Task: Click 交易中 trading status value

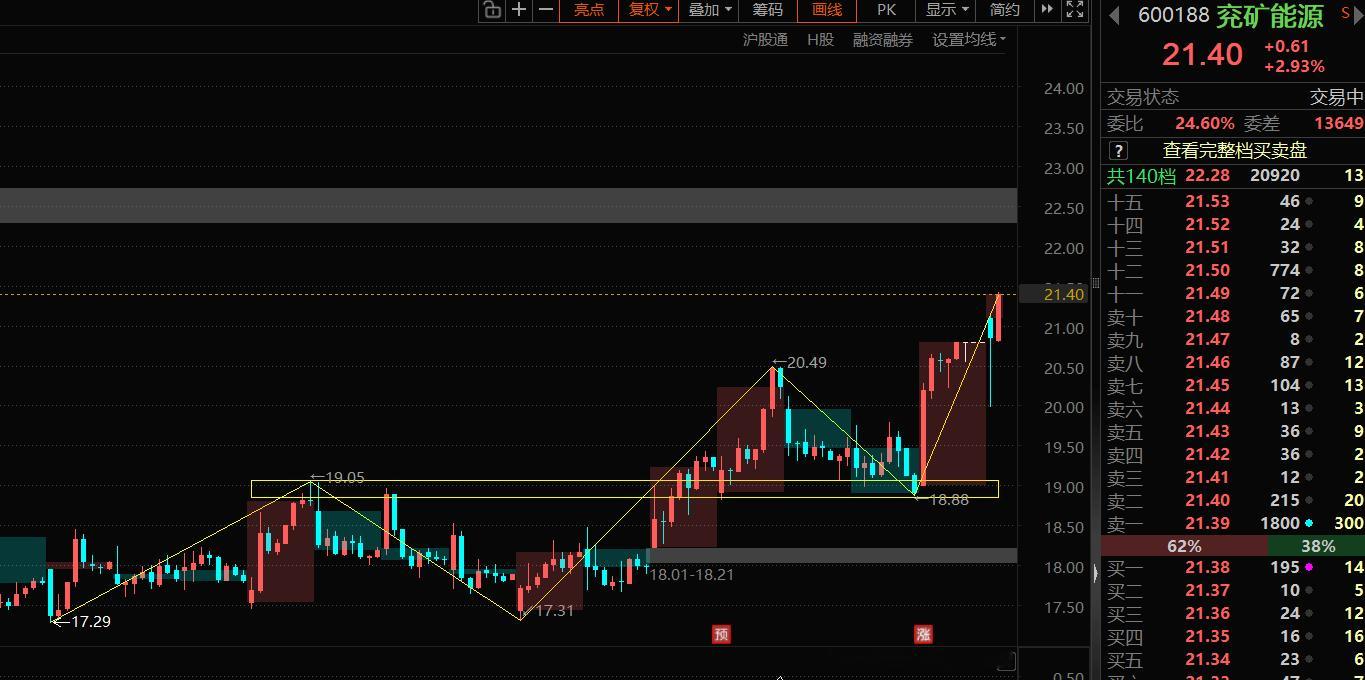Action: (x=1337, y=97)
